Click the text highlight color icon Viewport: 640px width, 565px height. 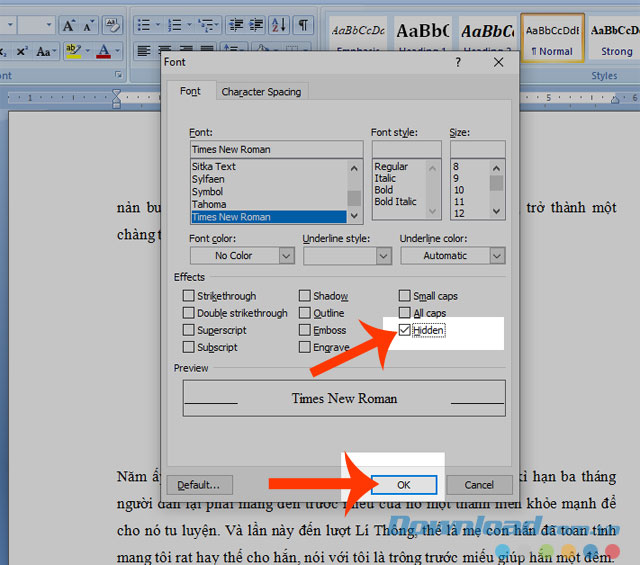[73, 51]
